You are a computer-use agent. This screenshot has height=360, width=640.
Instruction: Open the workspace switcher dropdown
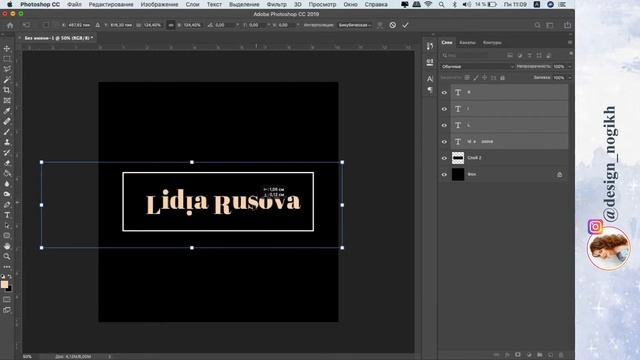[x=550, y=25]
